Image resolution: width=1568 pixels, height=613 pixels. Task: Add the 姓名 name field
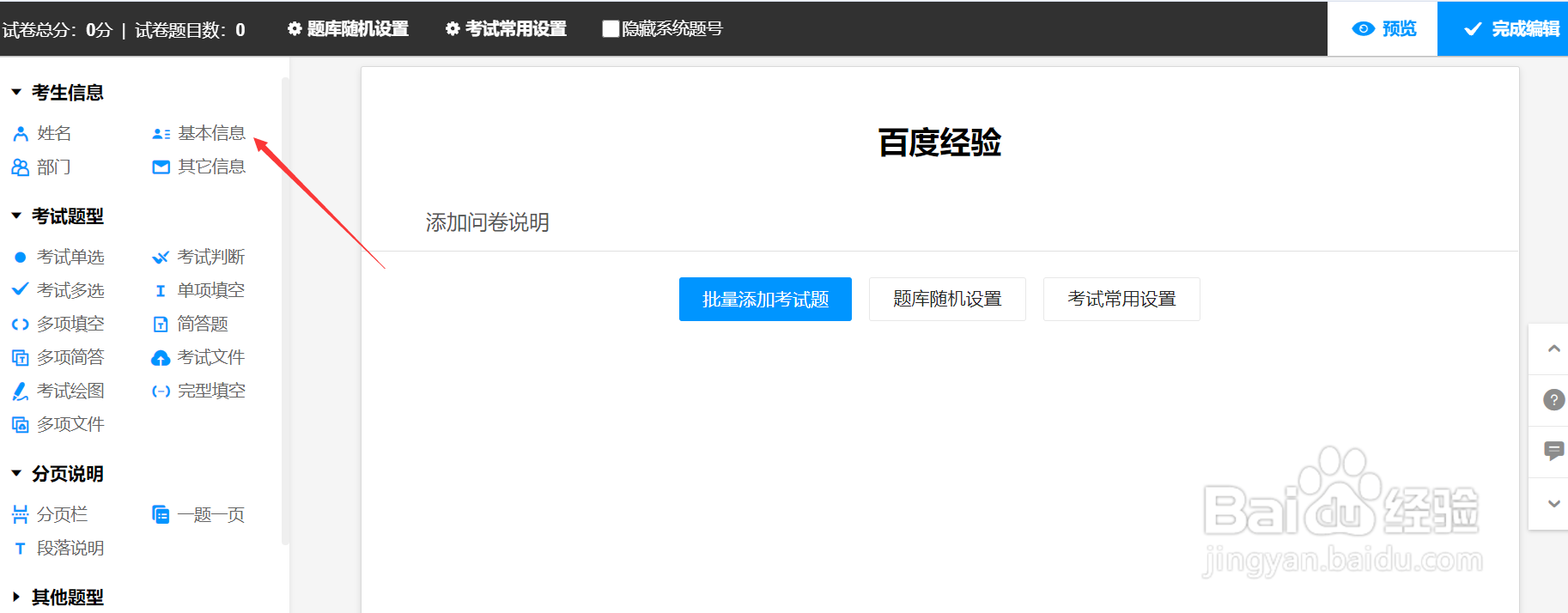pyautogui.click(x=43, y=133)
